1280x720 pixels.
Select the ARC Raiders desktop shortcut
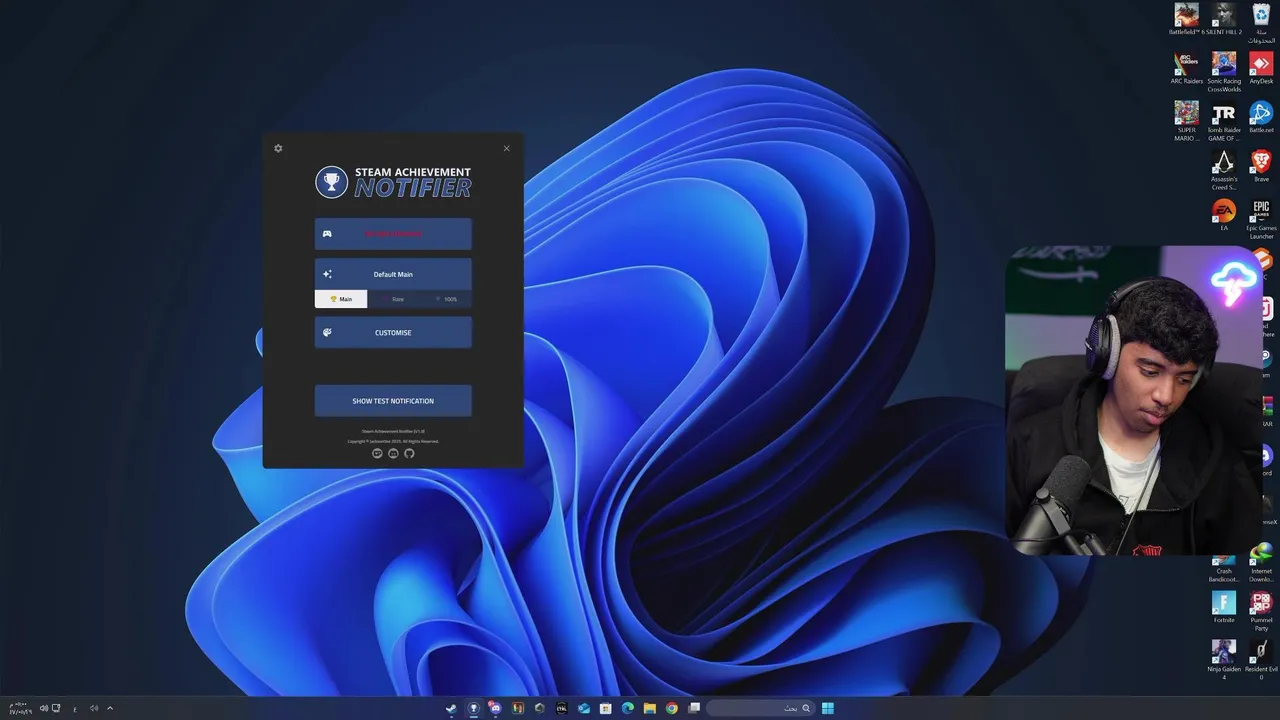pos(1187,69)
